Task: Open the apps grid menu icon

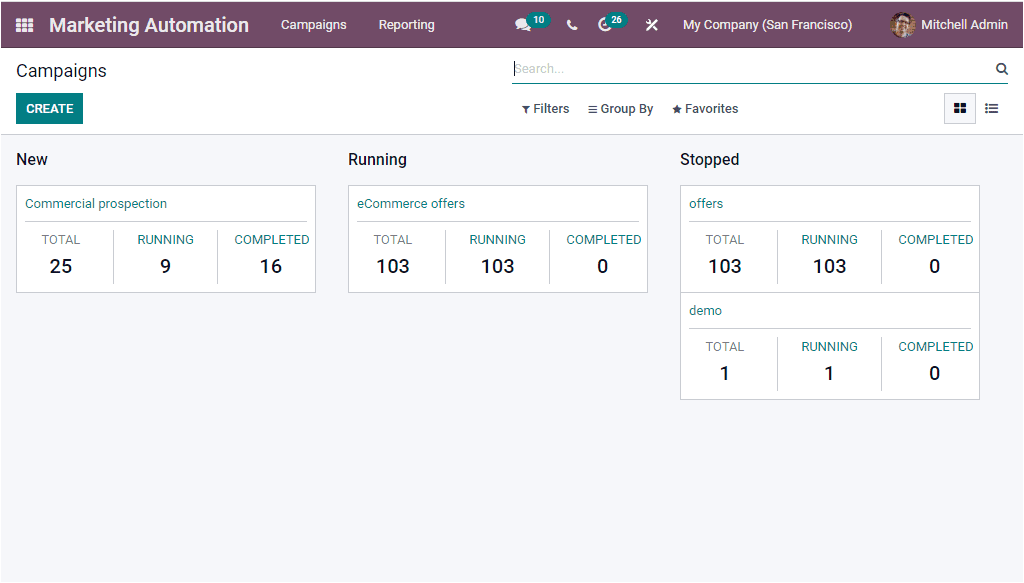Action: [x=24, y=25]
